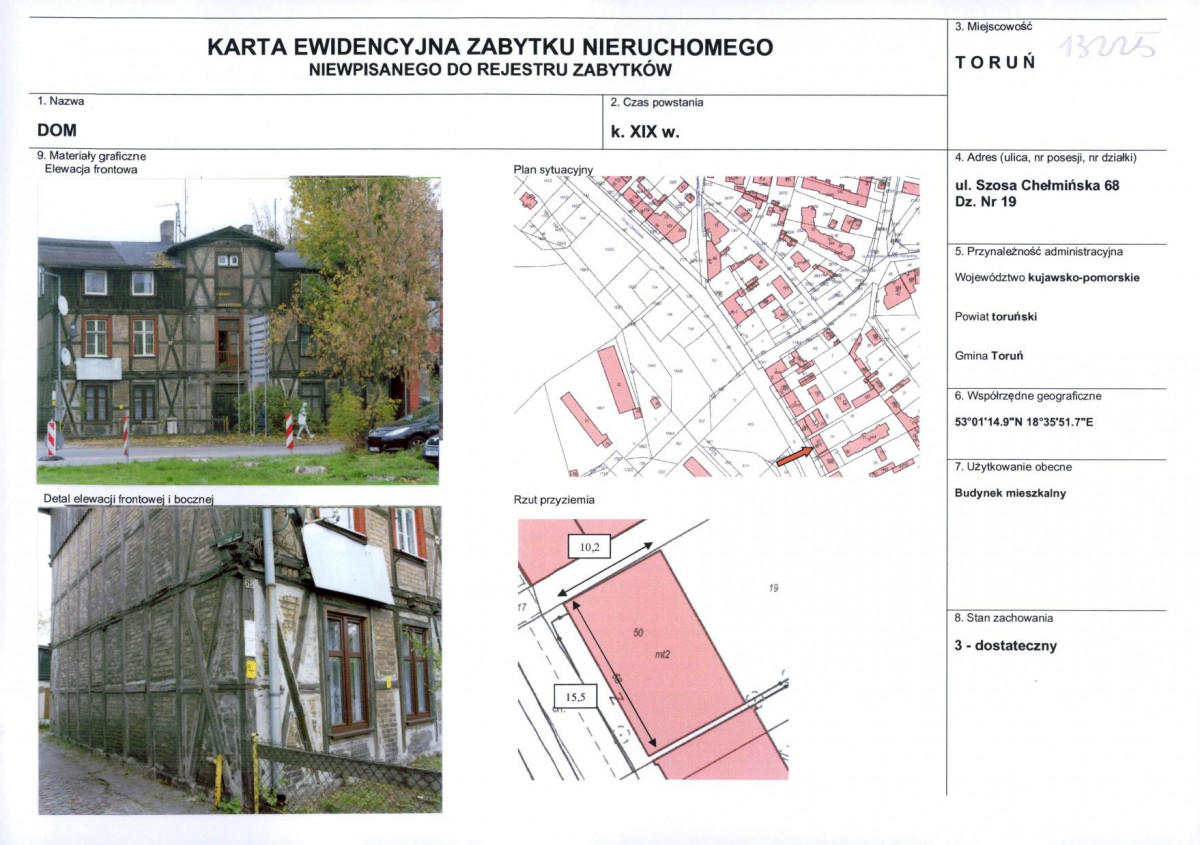Click the Rzut przyziemia caption

coord(552,500)
